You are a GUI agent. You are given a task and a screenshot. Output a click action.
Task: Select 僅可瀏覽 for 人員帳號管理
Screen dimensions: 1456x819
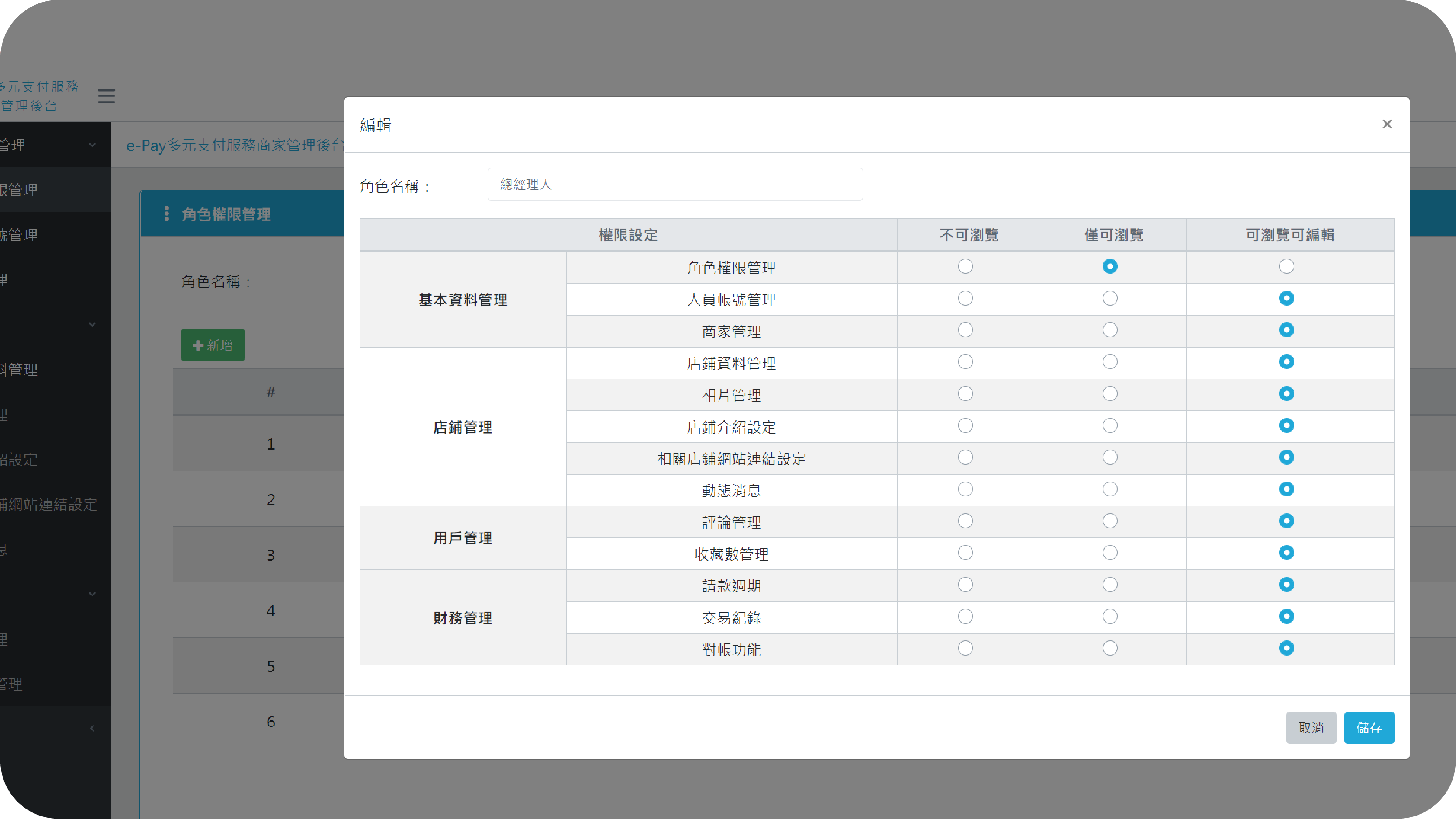click(x=1109, y=298)
